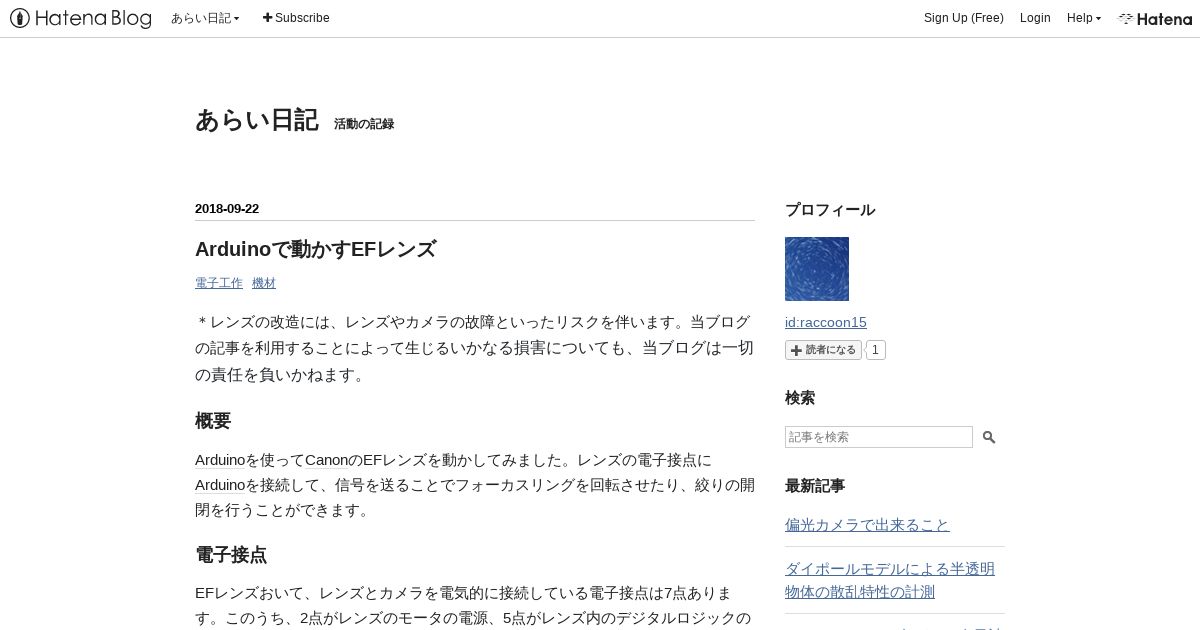
Task: Open the 2018-09-22 date archive
Action: click(227, 209)
